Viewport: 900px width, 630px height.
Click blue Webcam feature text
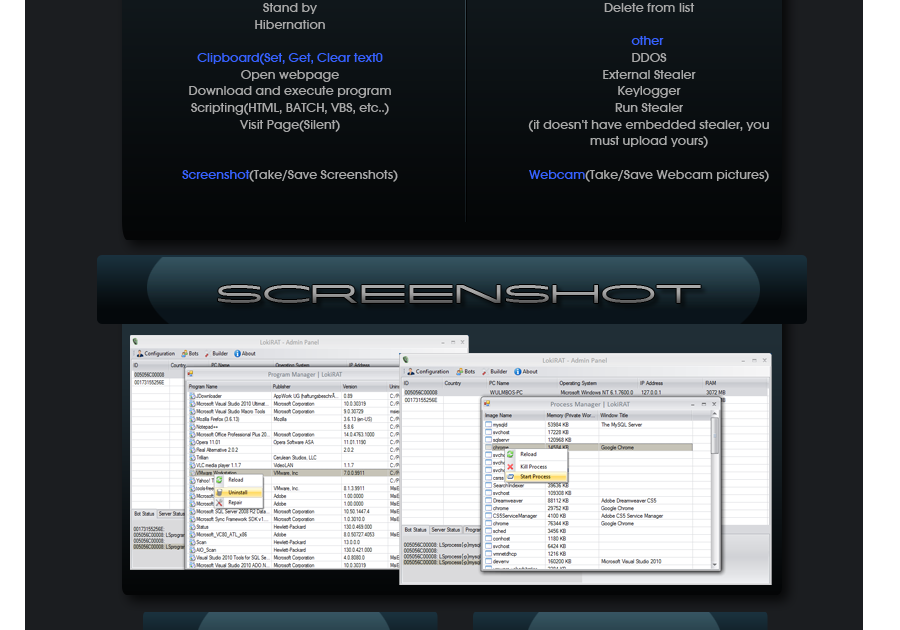coord(557,175)
